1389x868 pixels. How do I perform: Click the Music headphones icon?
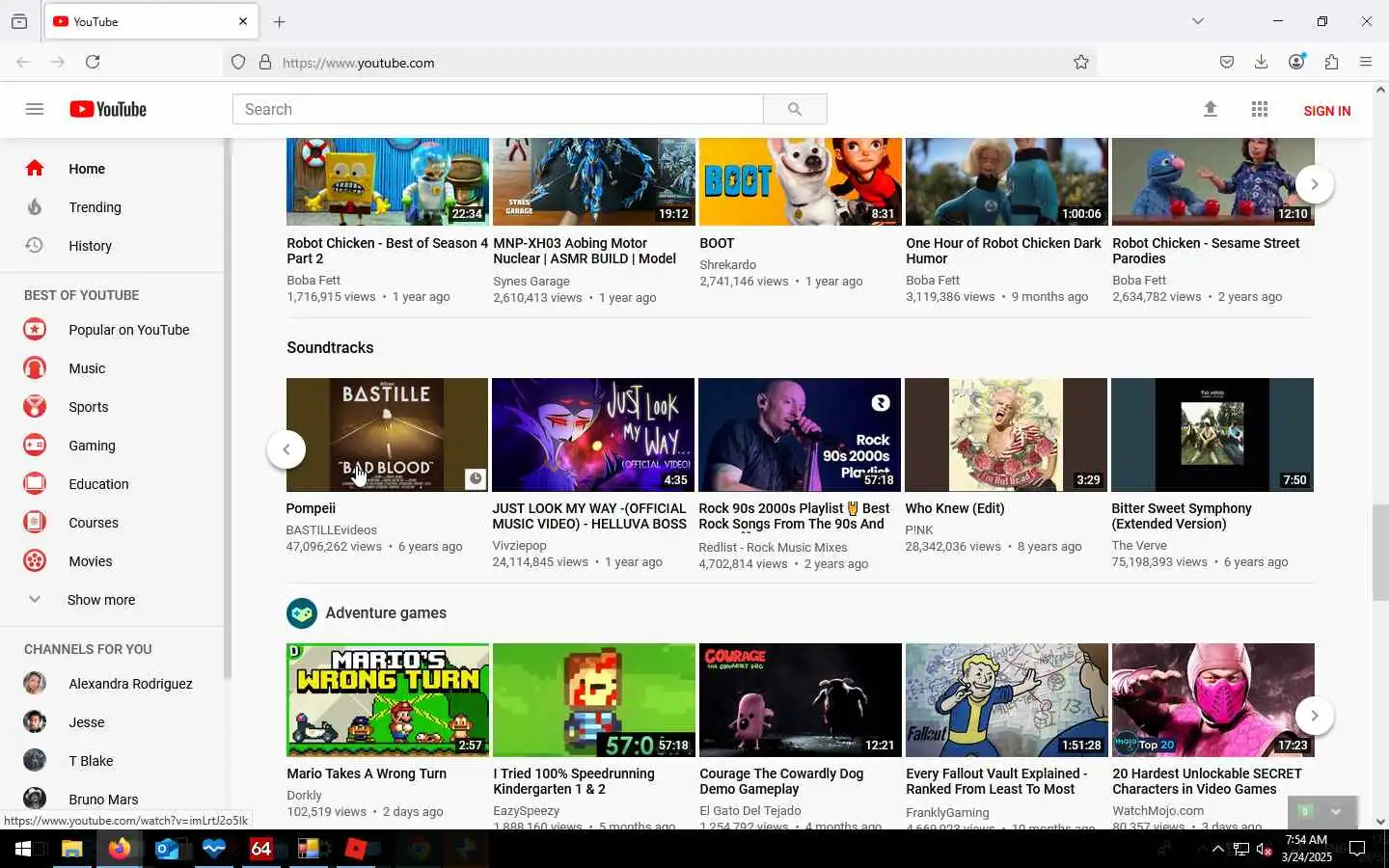[x=35, y=367]
